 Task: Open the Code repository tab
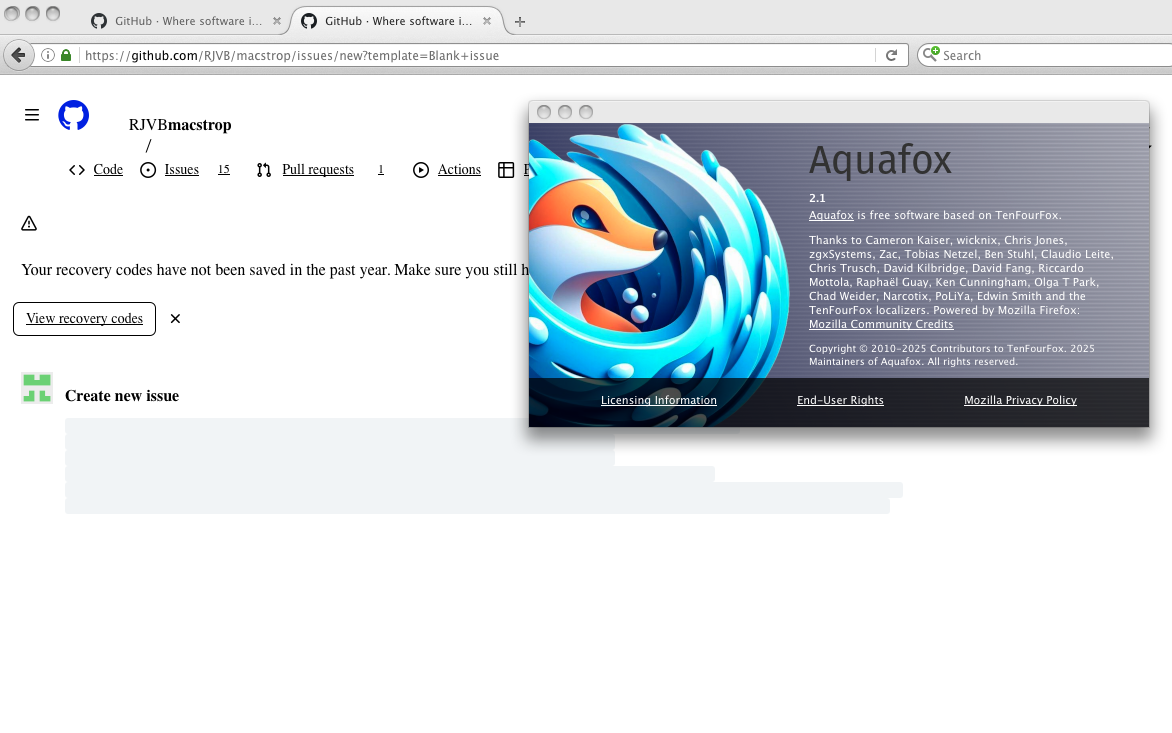(x=108, y=170)
